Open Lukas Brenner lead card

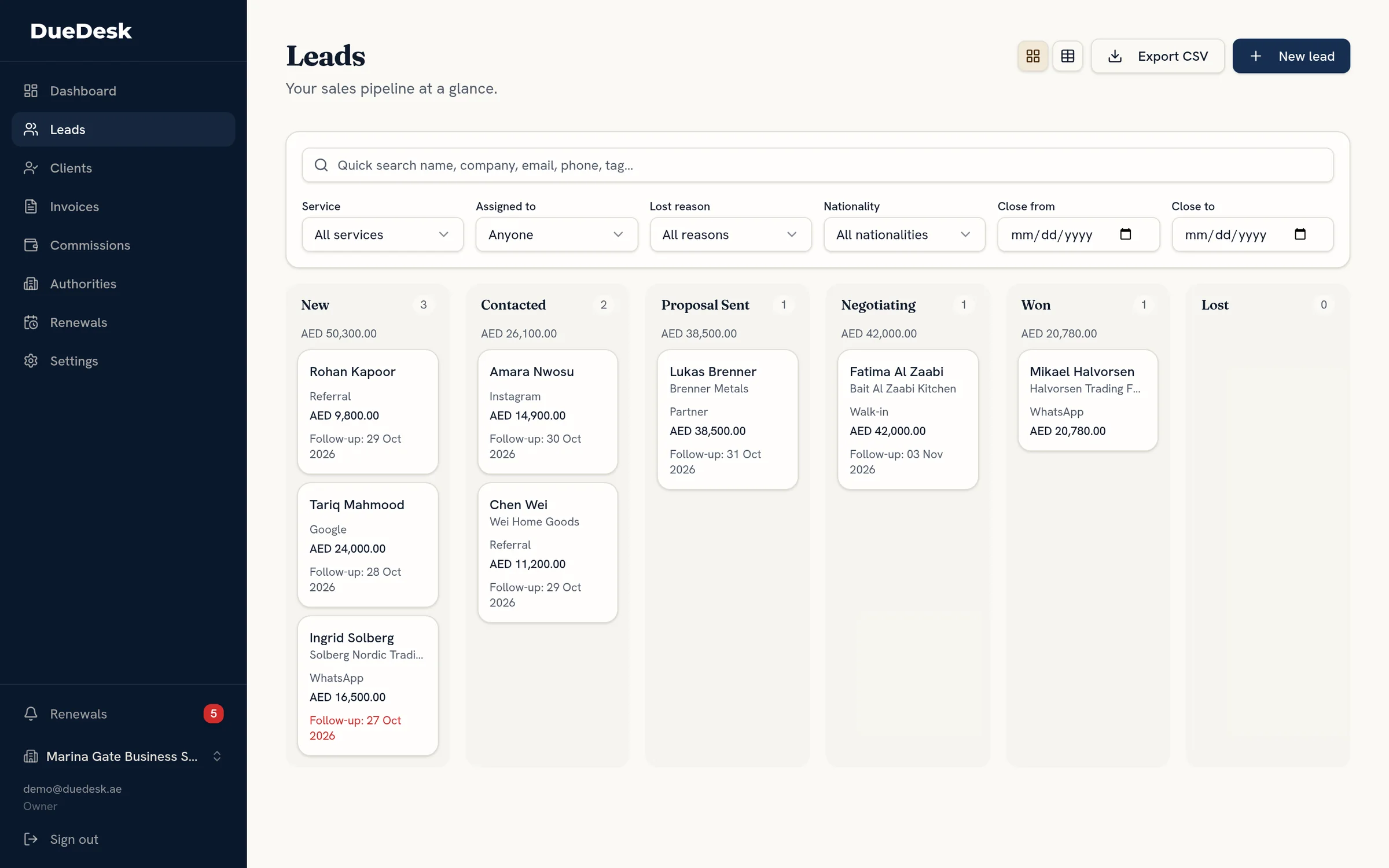(727, 420)
